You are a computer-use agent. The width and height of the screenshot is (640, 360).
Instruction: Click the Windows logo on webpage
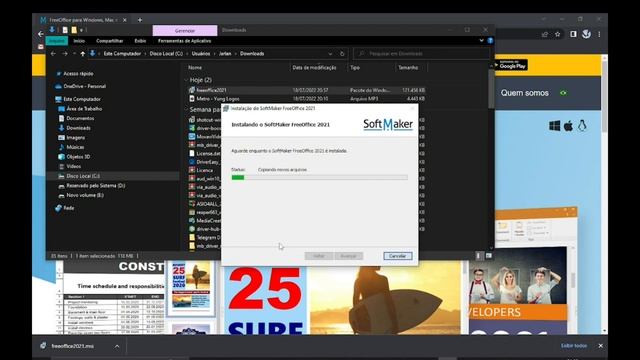click(554, 126)
